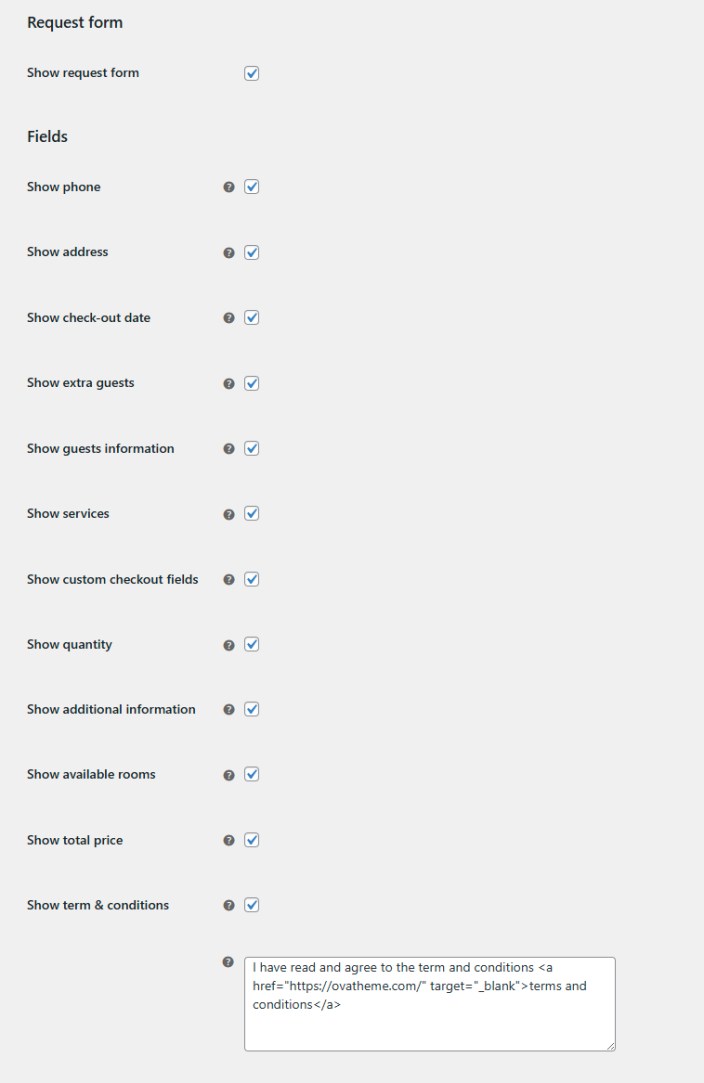Toggle the Show quantity checkbox
This screenshot has width=704, height=1083.
[x=252, y=644]
